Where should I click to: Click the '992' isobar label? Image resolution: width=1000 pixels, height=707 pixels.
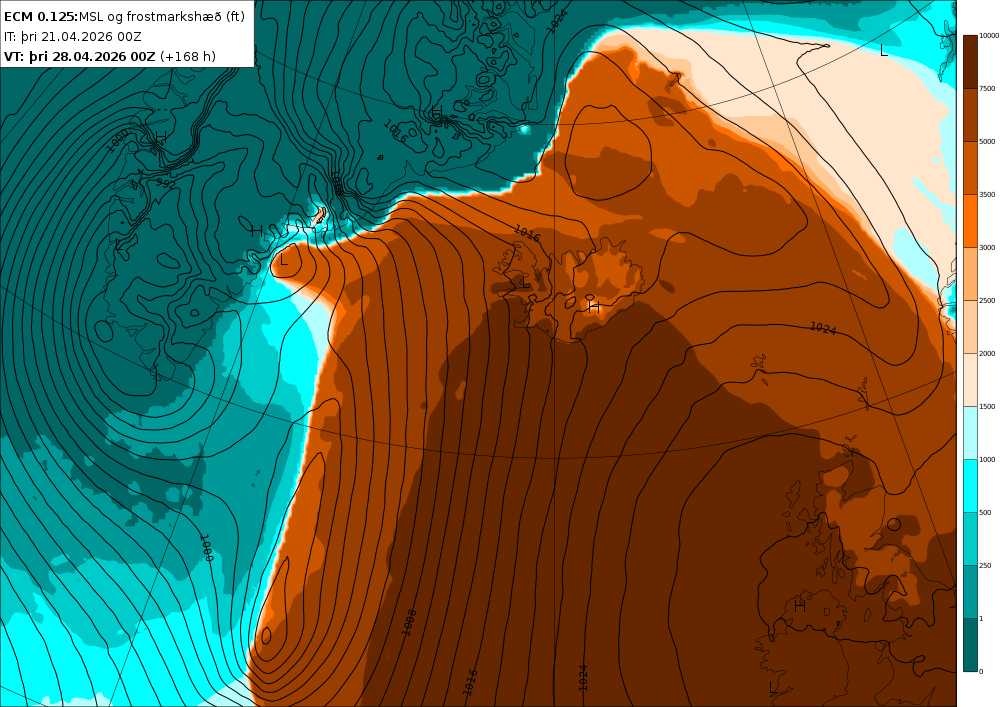[x=166, y=184]
